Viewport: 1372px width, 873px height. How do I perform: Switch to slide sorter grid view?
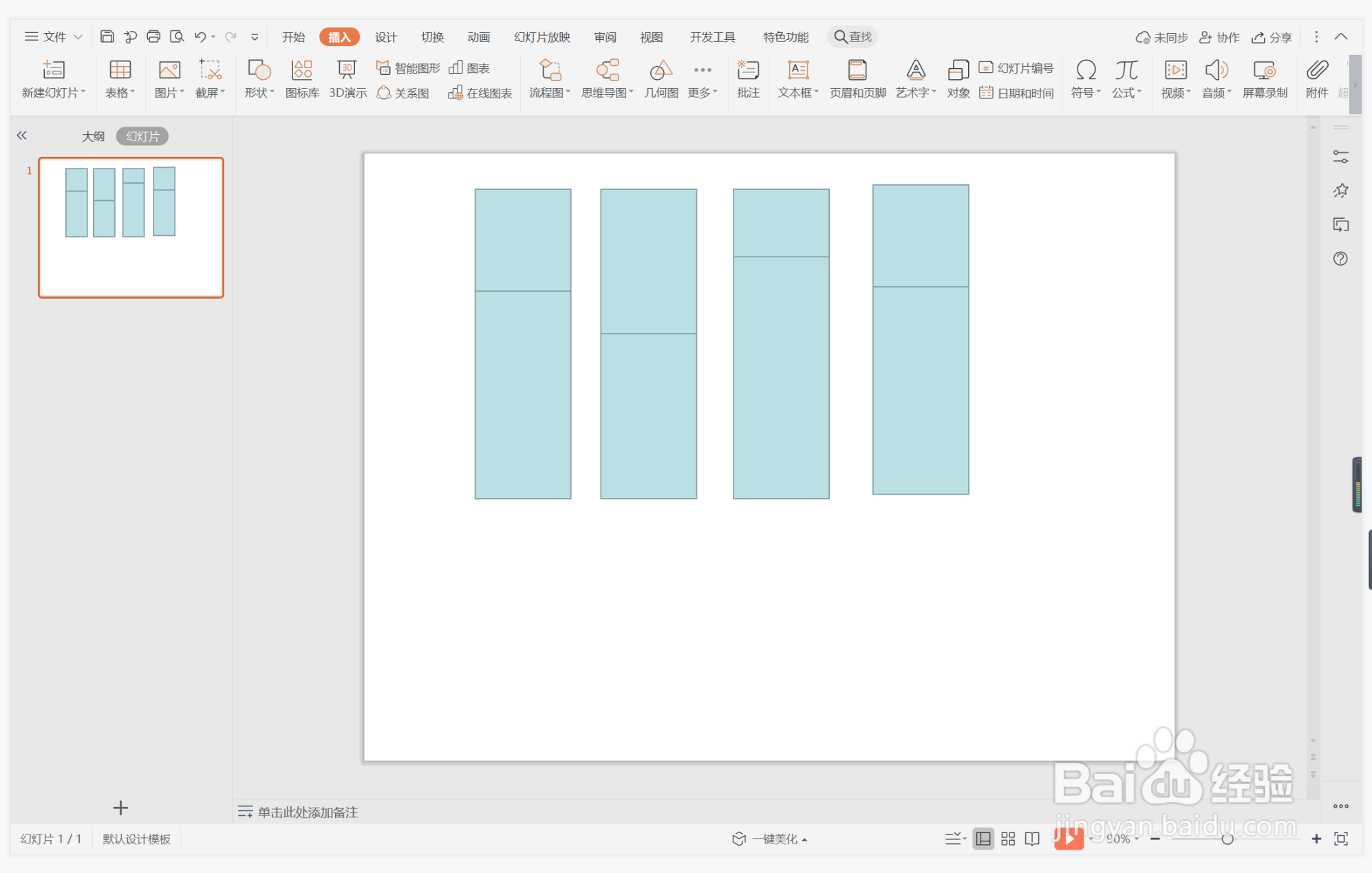coord(1008,839)
